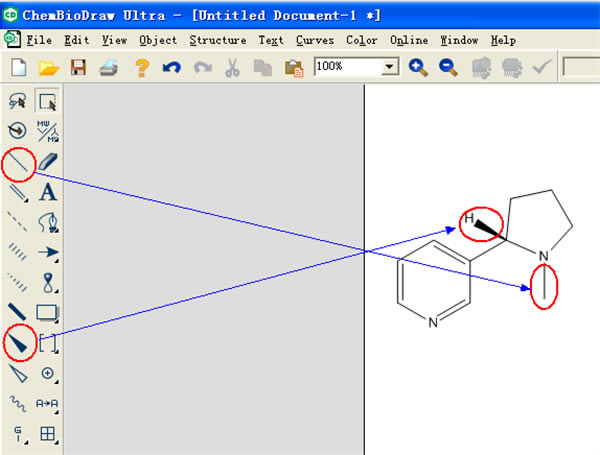Image resolution: width=600 pixels, height=455 pixels.
Task: Open the Curves menu
Action: point(315,40)
